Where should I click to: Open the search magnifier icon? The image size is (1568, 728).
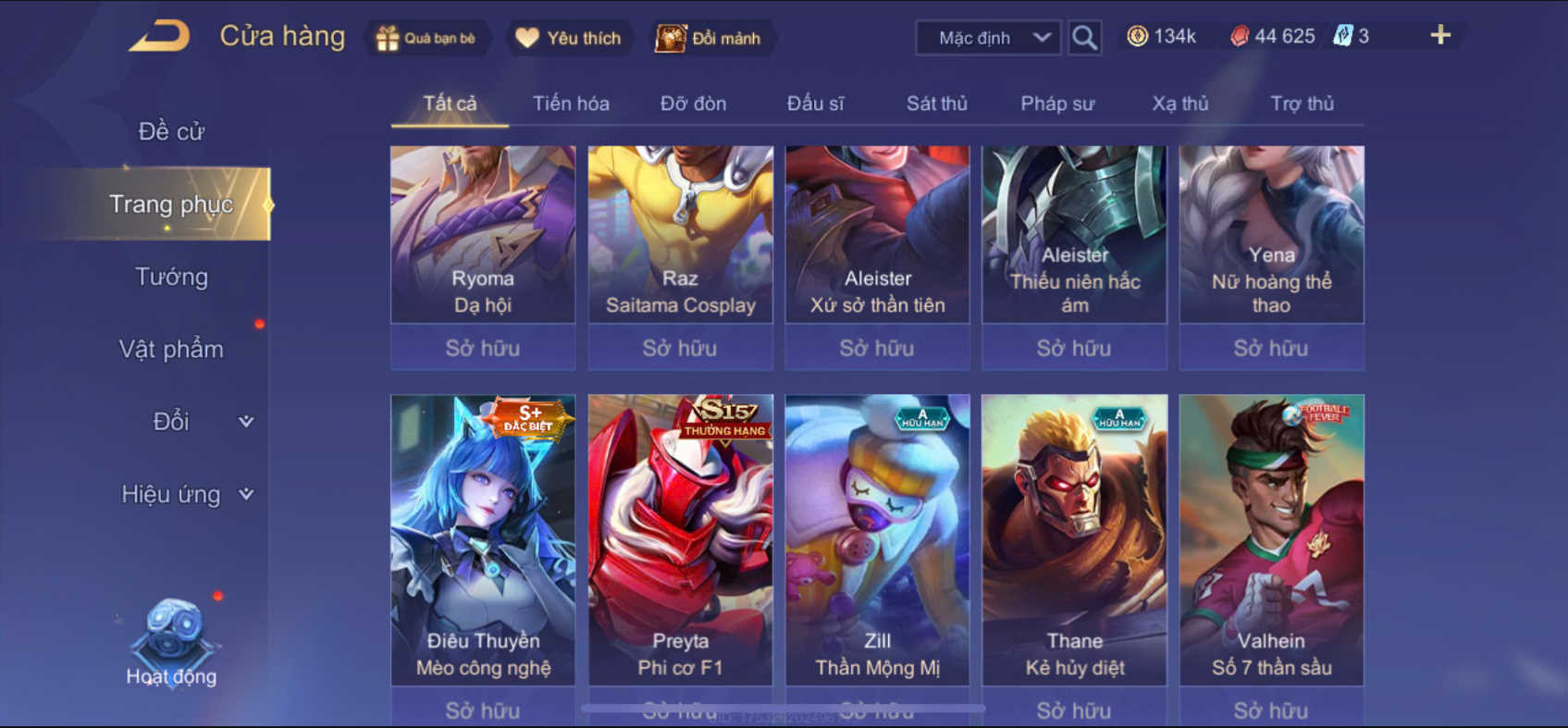[1084, 38]
